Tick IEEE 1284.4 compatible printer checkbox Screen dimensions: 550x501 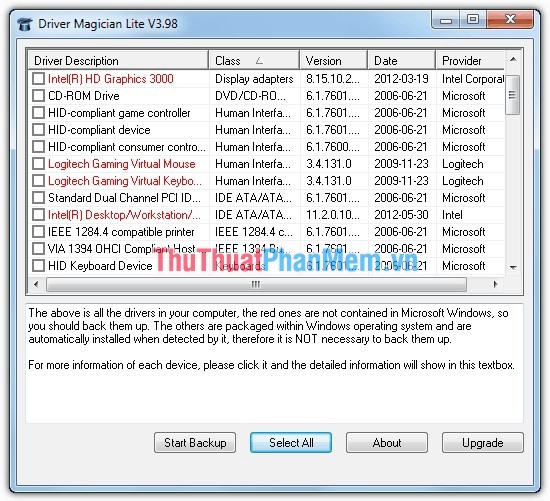click(x=38, y=232)
